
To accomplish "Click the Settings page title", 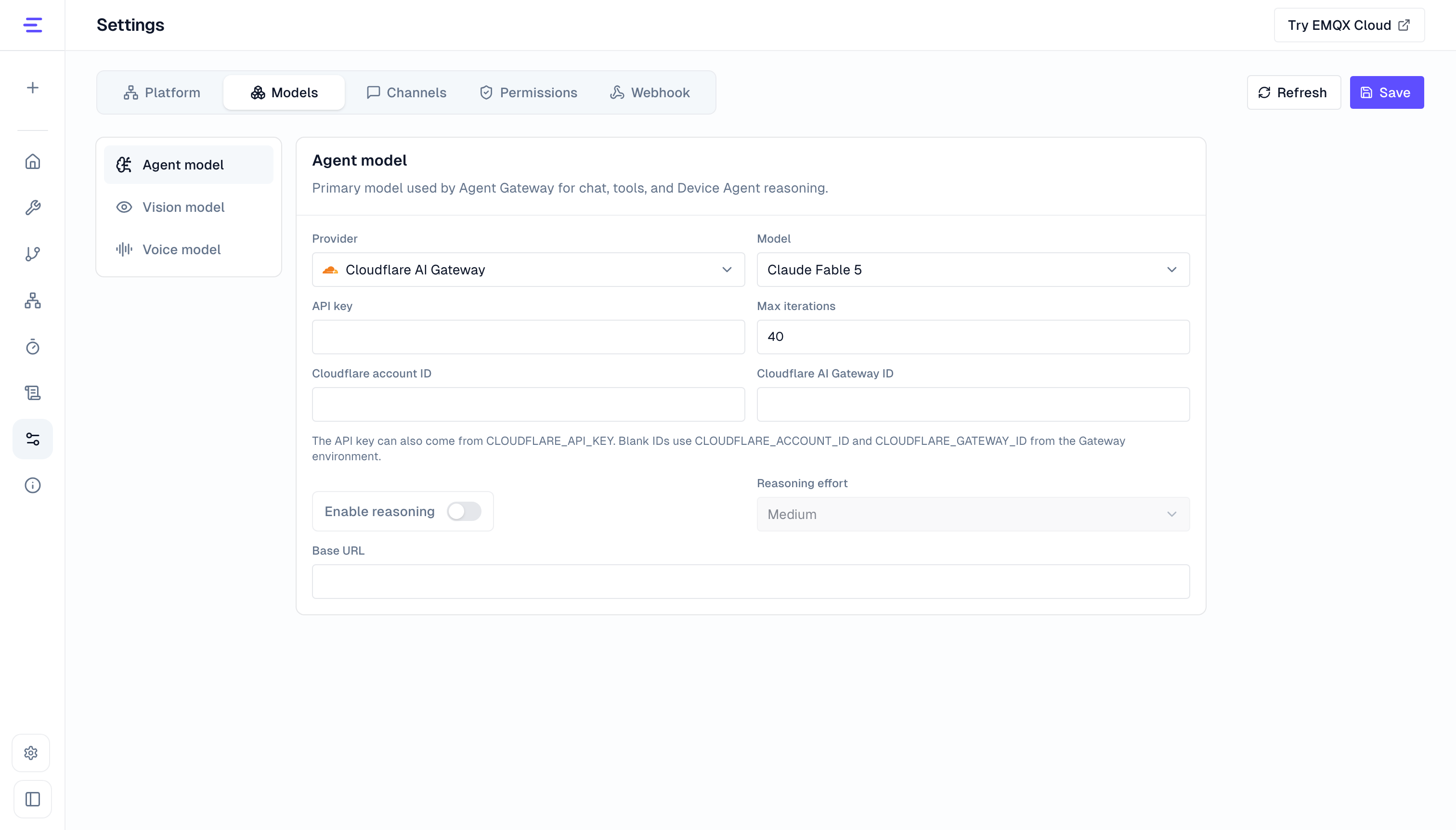I will tap(130, 25).
